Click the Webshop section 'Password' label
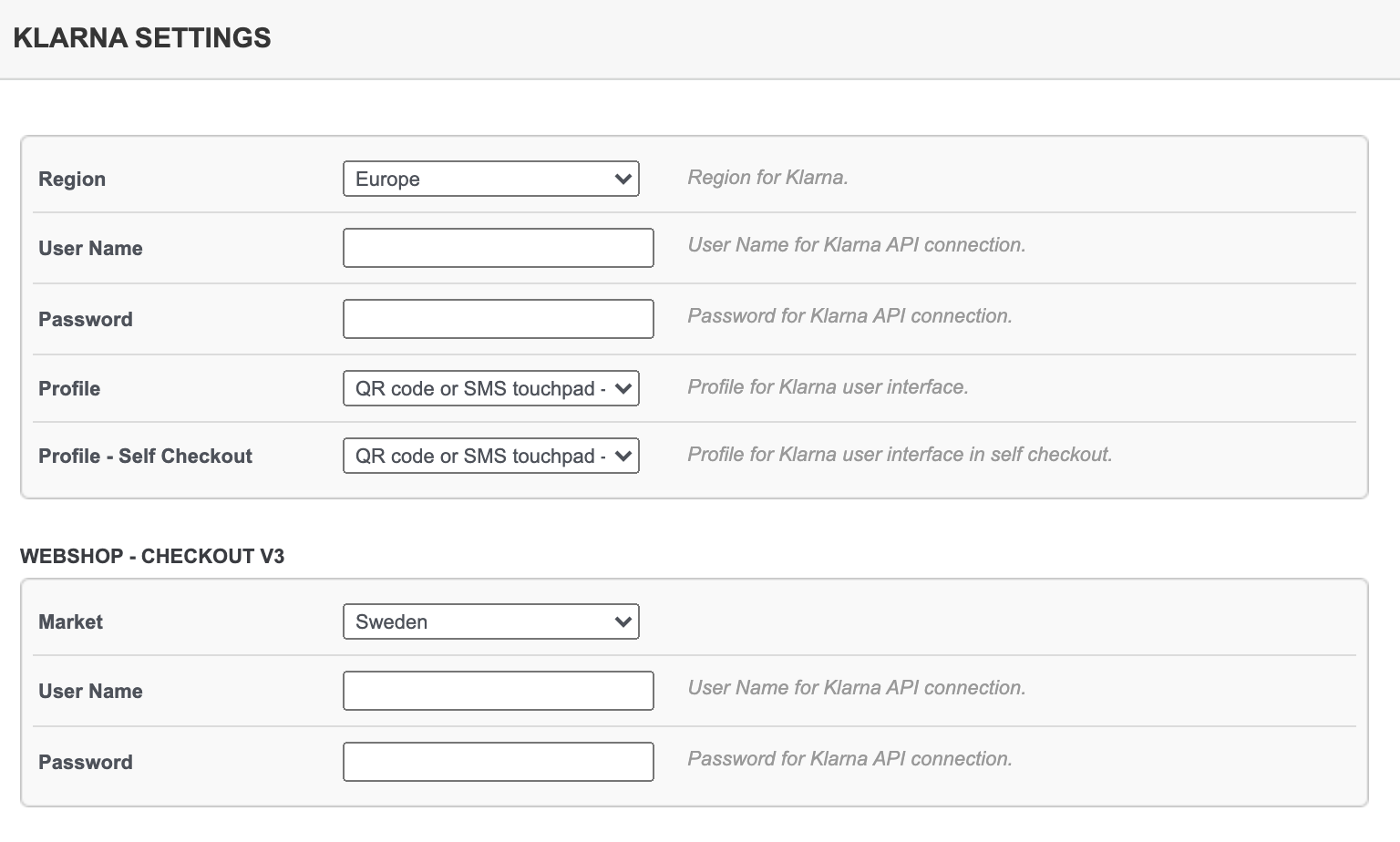 (x=86, y=762)
